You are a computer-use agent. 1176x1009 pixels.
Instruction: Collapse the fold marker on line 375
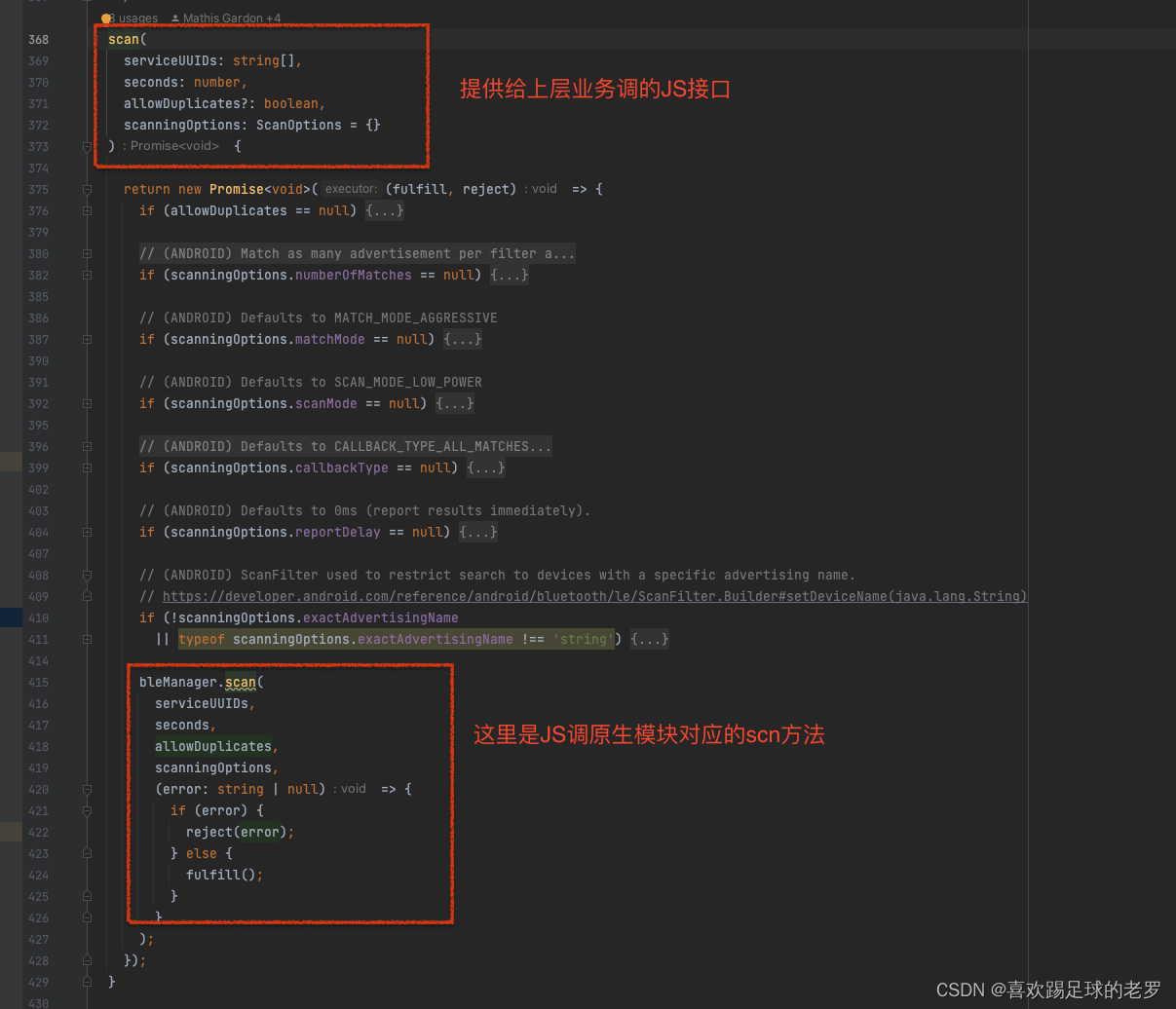pyautogui.click(x=87, y=190)
